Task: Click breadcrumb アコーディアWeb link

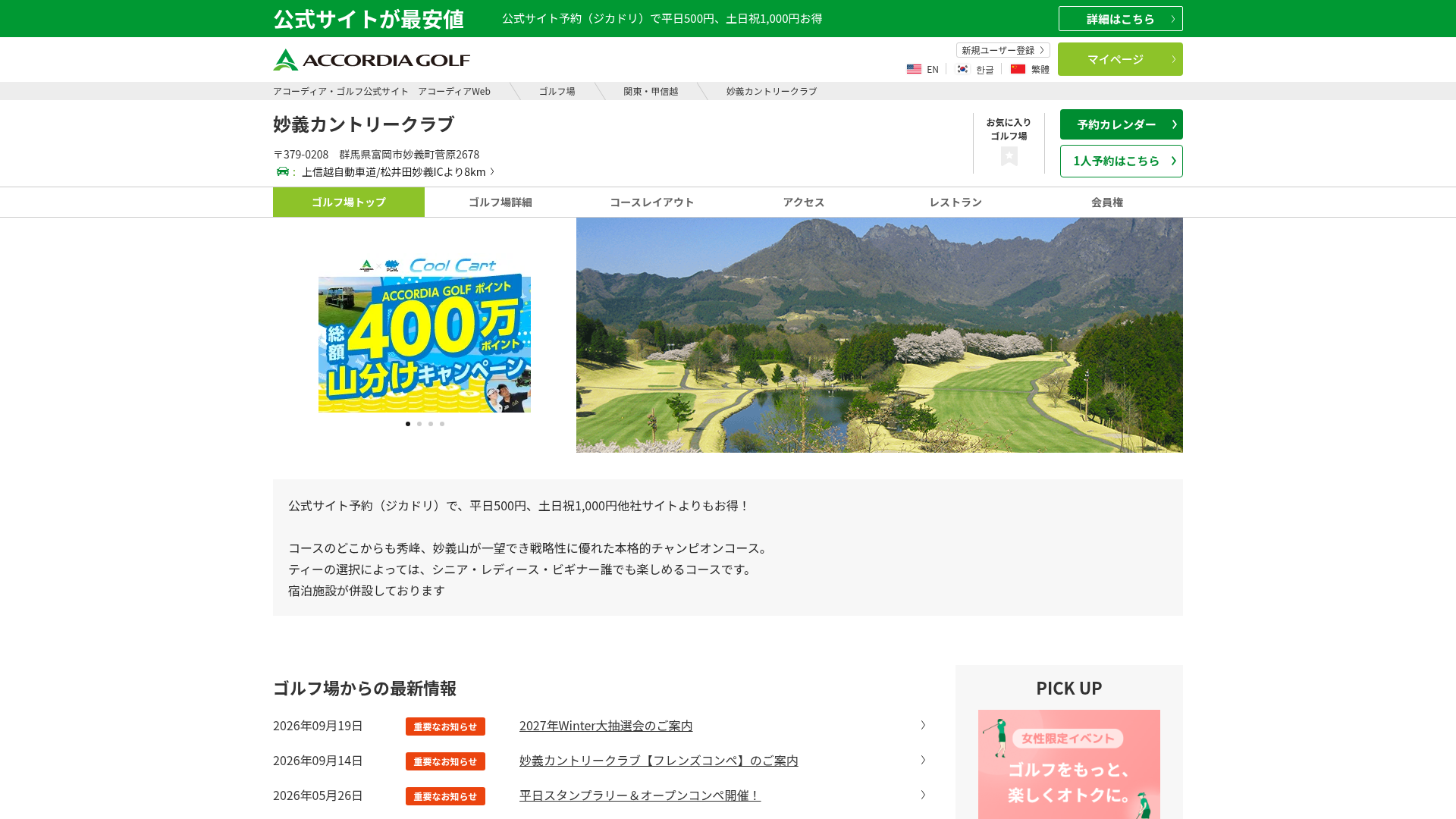Action: point(381,91)
